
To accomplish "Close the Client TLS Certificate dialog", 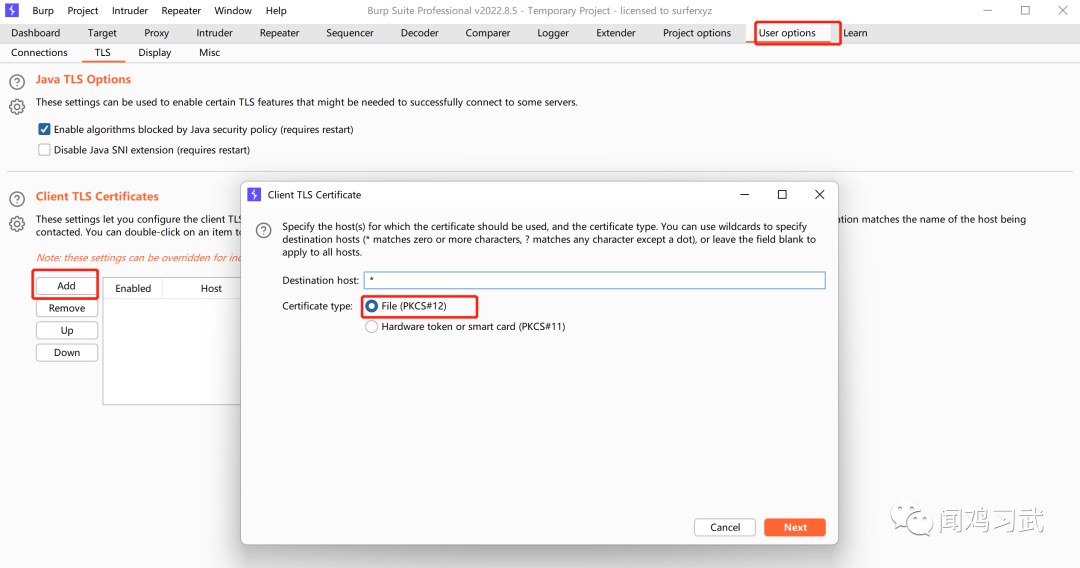I will pos(819,195).
